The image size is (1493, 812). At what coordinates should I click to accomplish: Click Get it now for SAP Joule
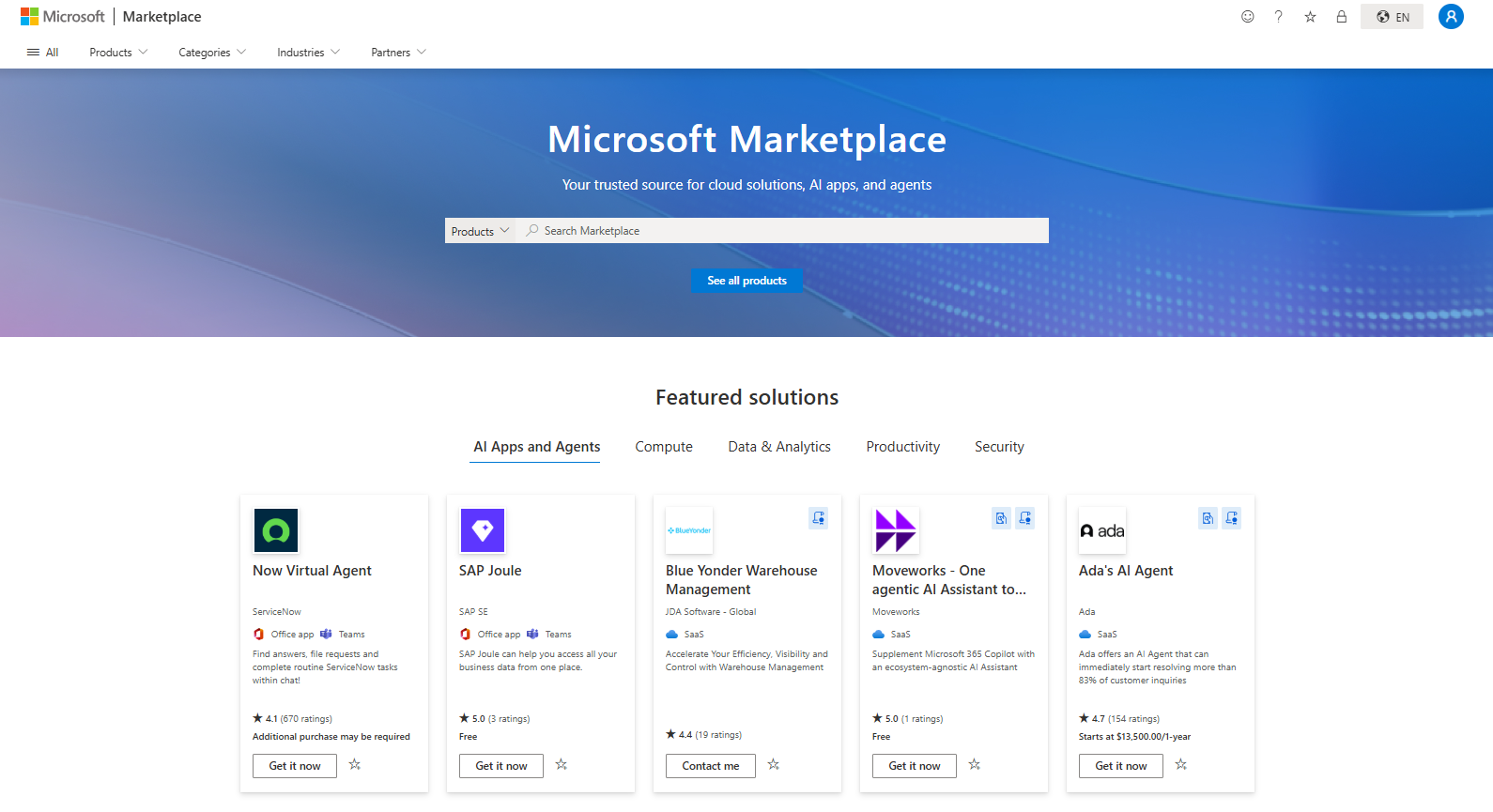click(x=501, y=766)
